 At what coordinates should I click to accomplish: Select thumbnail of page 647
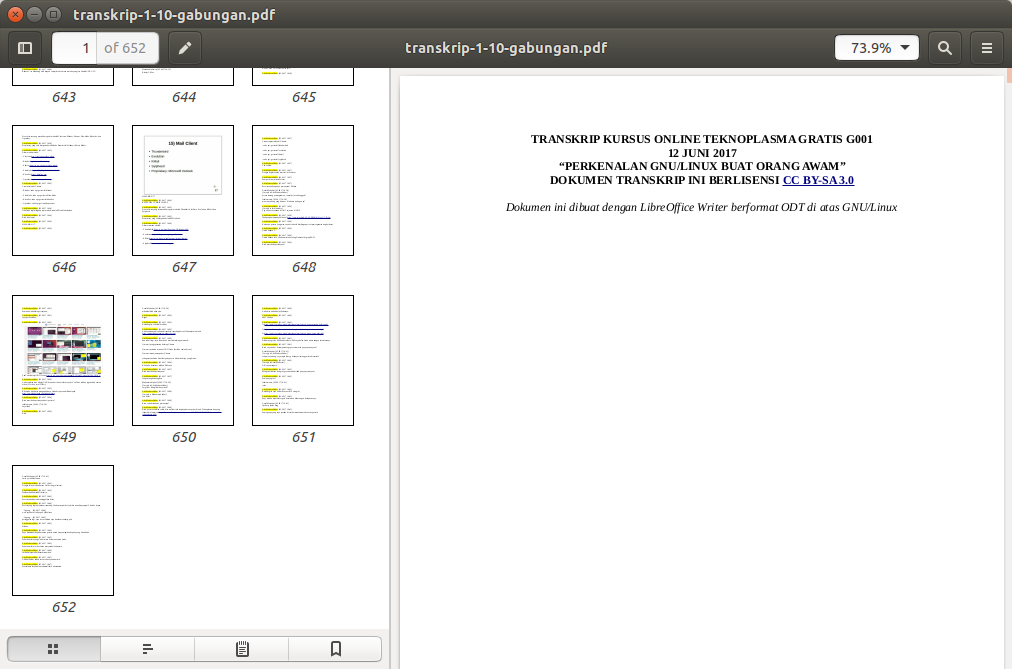click(182, 190)
